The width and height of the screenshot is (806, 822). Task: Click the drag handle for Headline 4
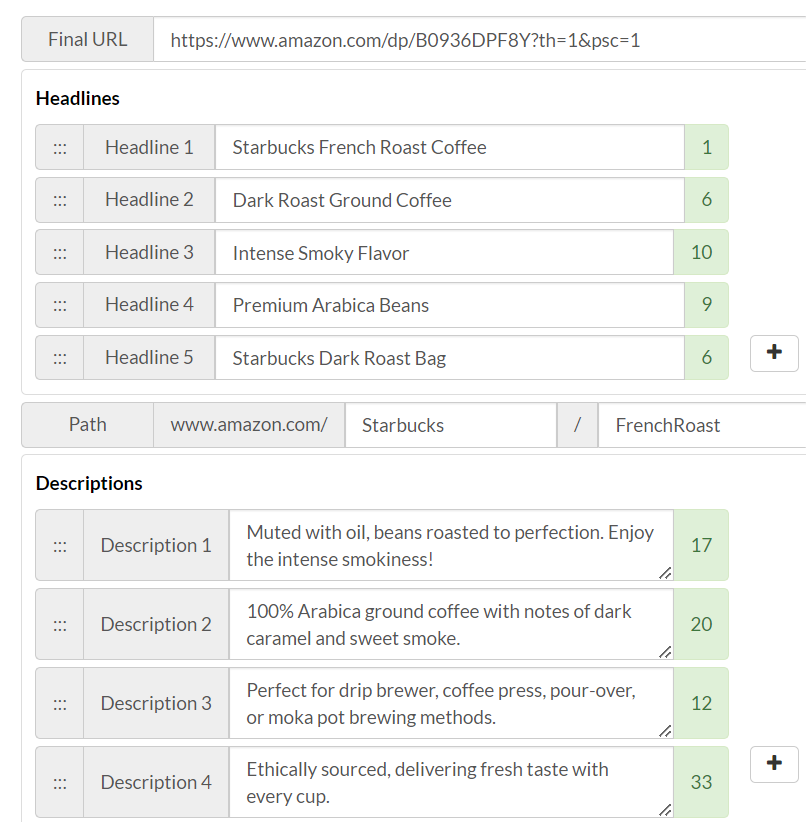(x=60, y=305)
